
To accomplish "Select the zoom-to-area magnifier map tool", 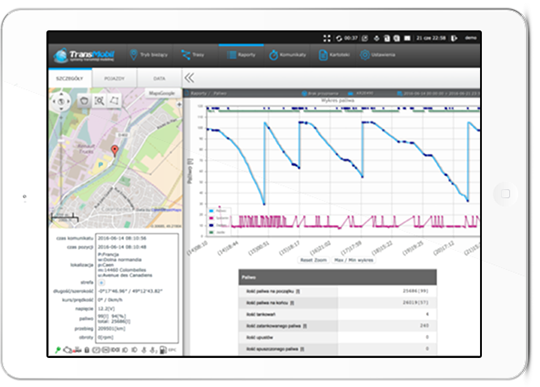I will (99, 101).
